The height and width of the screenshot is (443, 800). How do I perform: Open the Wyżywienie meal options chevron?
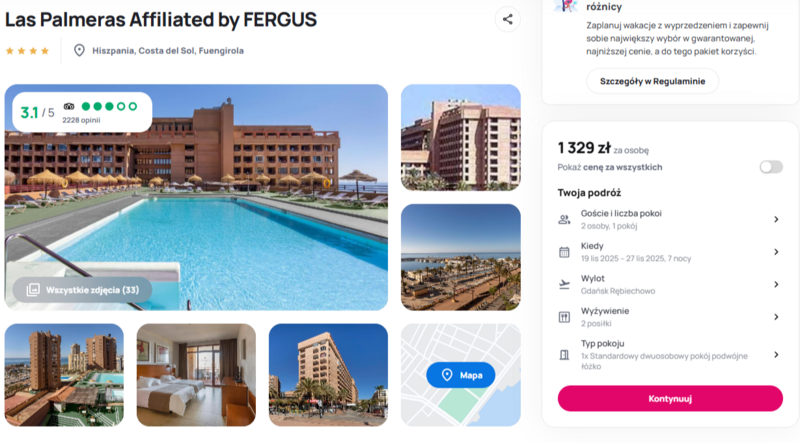[776, 317]
